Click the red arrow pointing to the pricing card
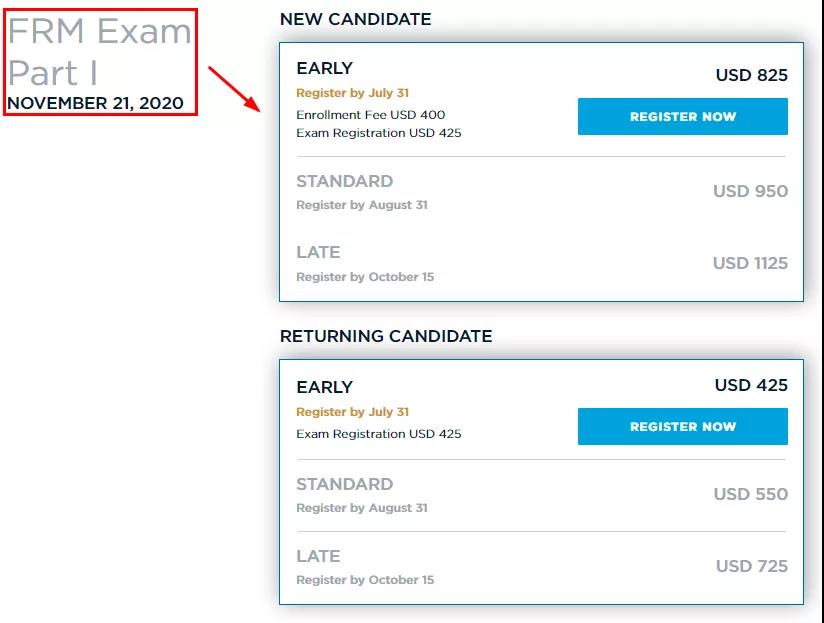This screenshot has width=824, height=623. 234,89
